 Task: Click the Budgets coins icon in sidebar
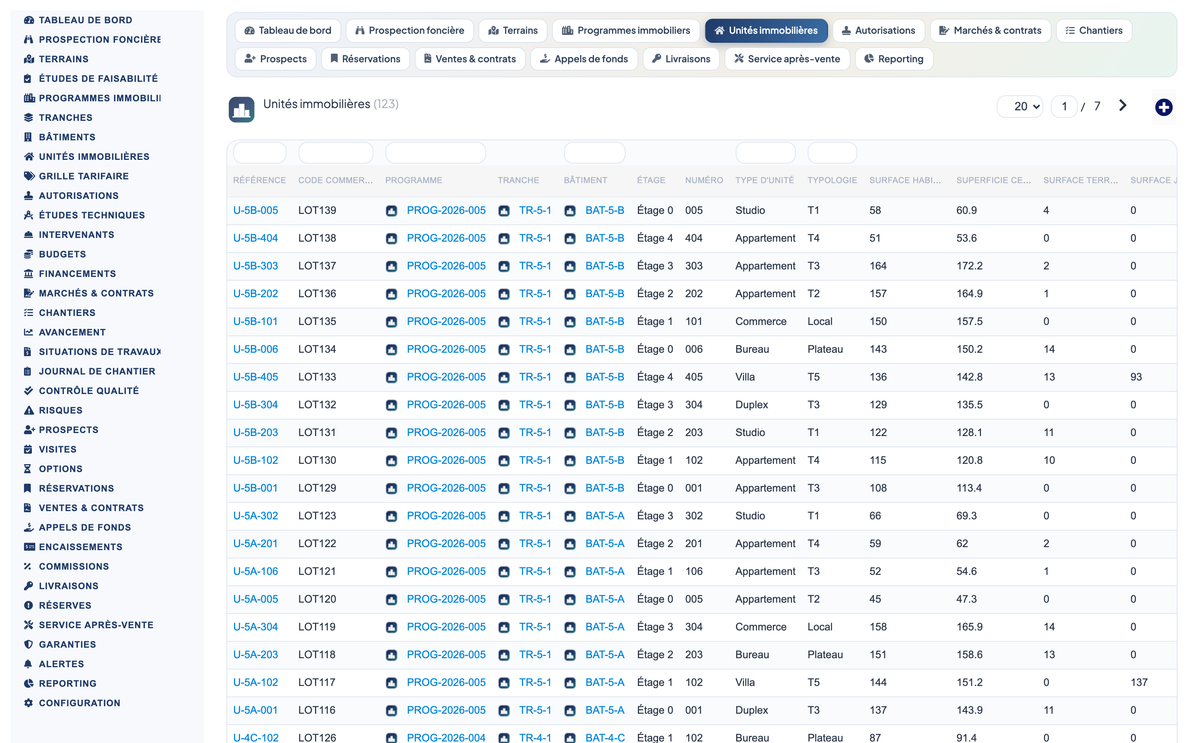29,254
